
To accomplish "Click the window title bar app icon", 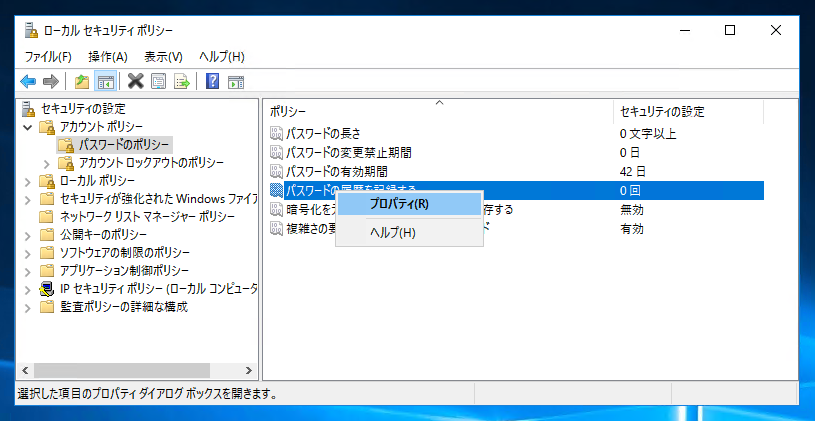I will point(31,31).
